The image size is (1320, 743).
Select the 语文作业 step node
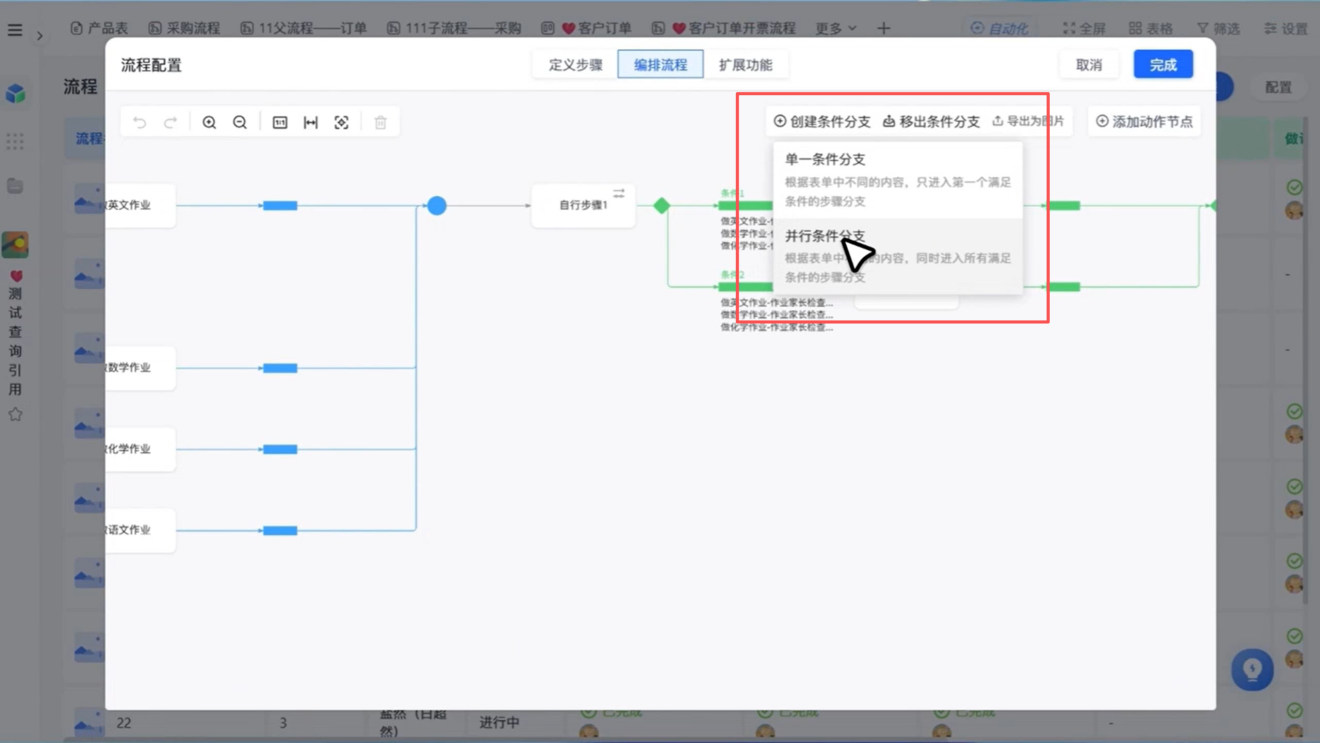click(140, 530)
